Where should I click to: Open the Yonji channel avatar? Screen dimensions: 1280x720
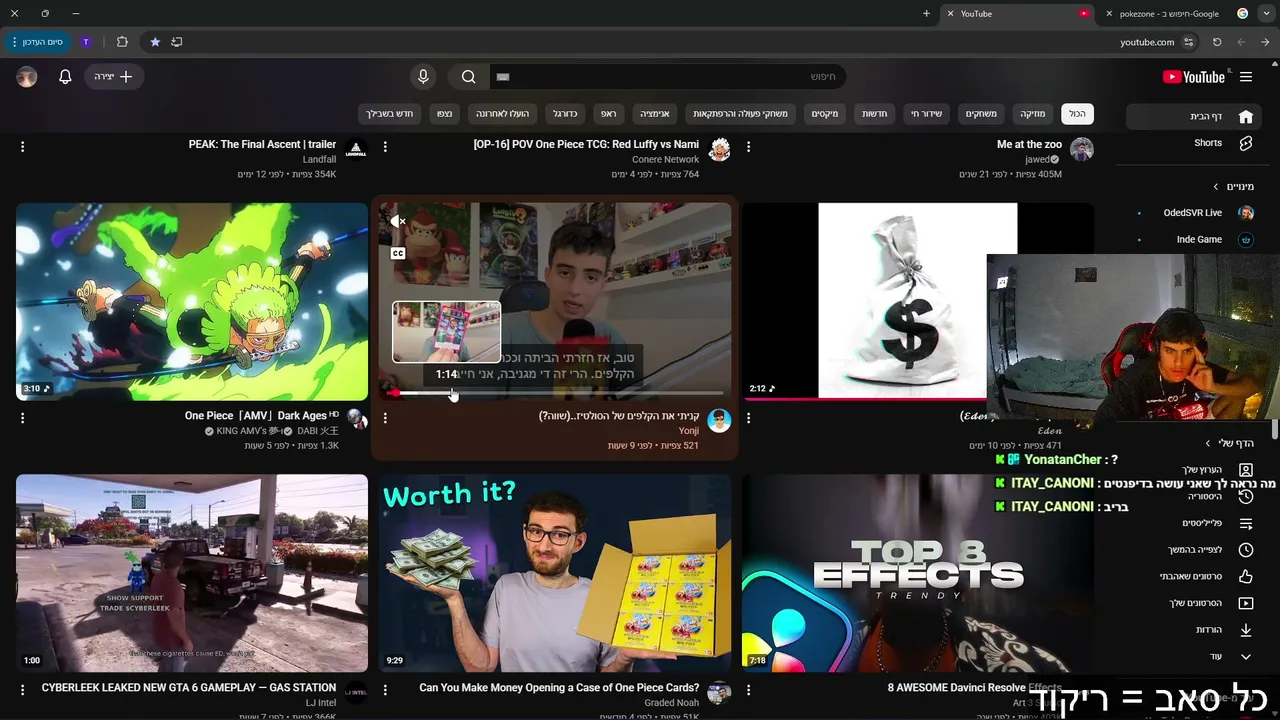[x=719, y=421]
